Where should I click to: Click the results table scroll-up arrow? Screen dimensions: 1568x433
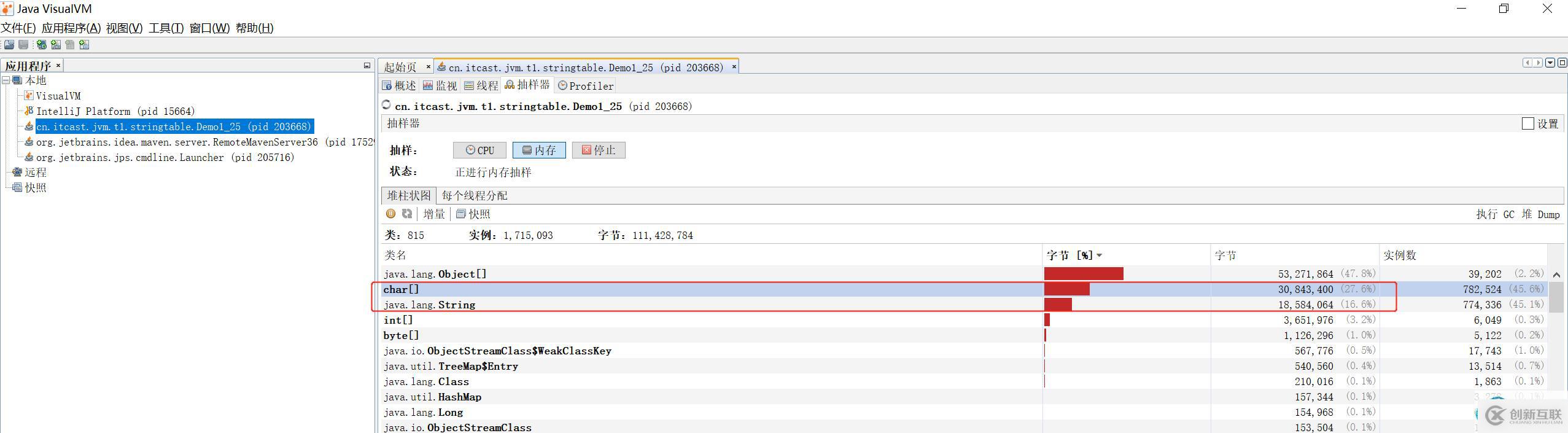[x=1556, y=275]
